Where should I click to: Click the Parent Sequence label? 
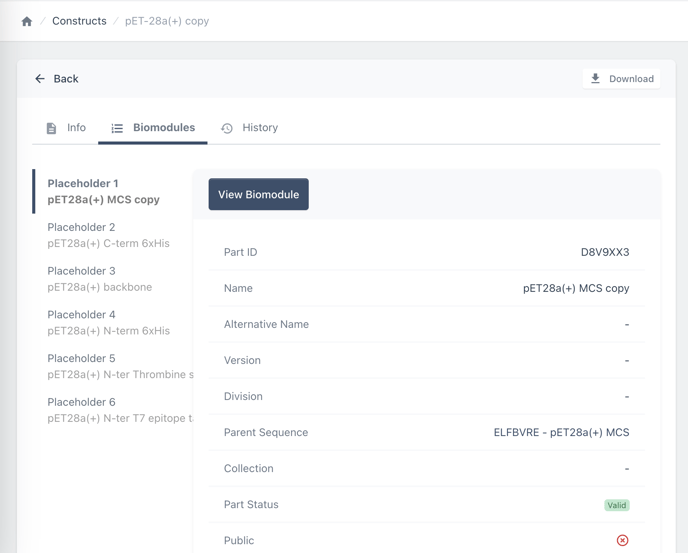(x=266, y=432)
